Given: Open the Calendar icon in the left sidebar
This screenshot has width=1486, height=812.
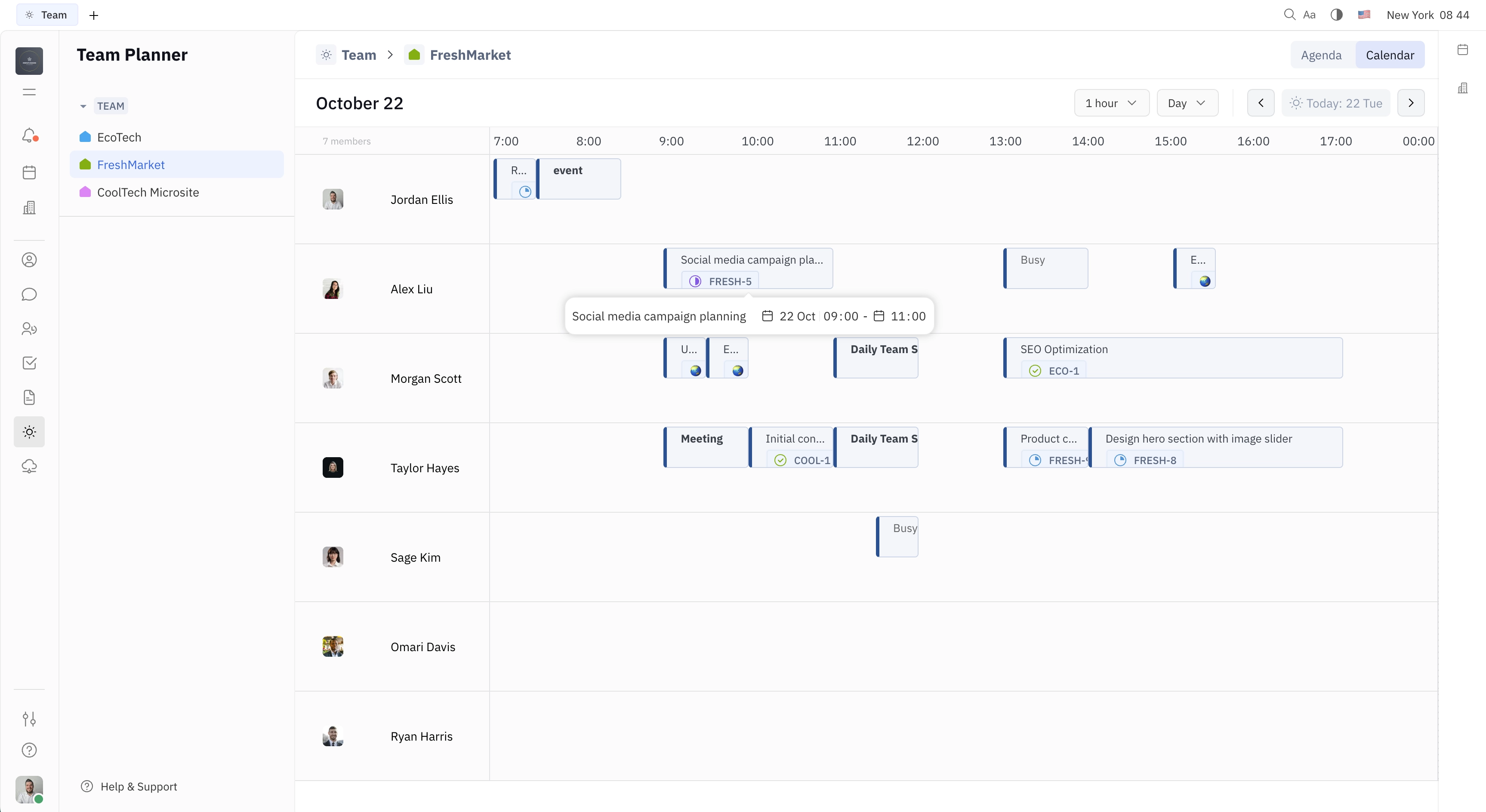Looking at the screenshot, I should 29,172.
